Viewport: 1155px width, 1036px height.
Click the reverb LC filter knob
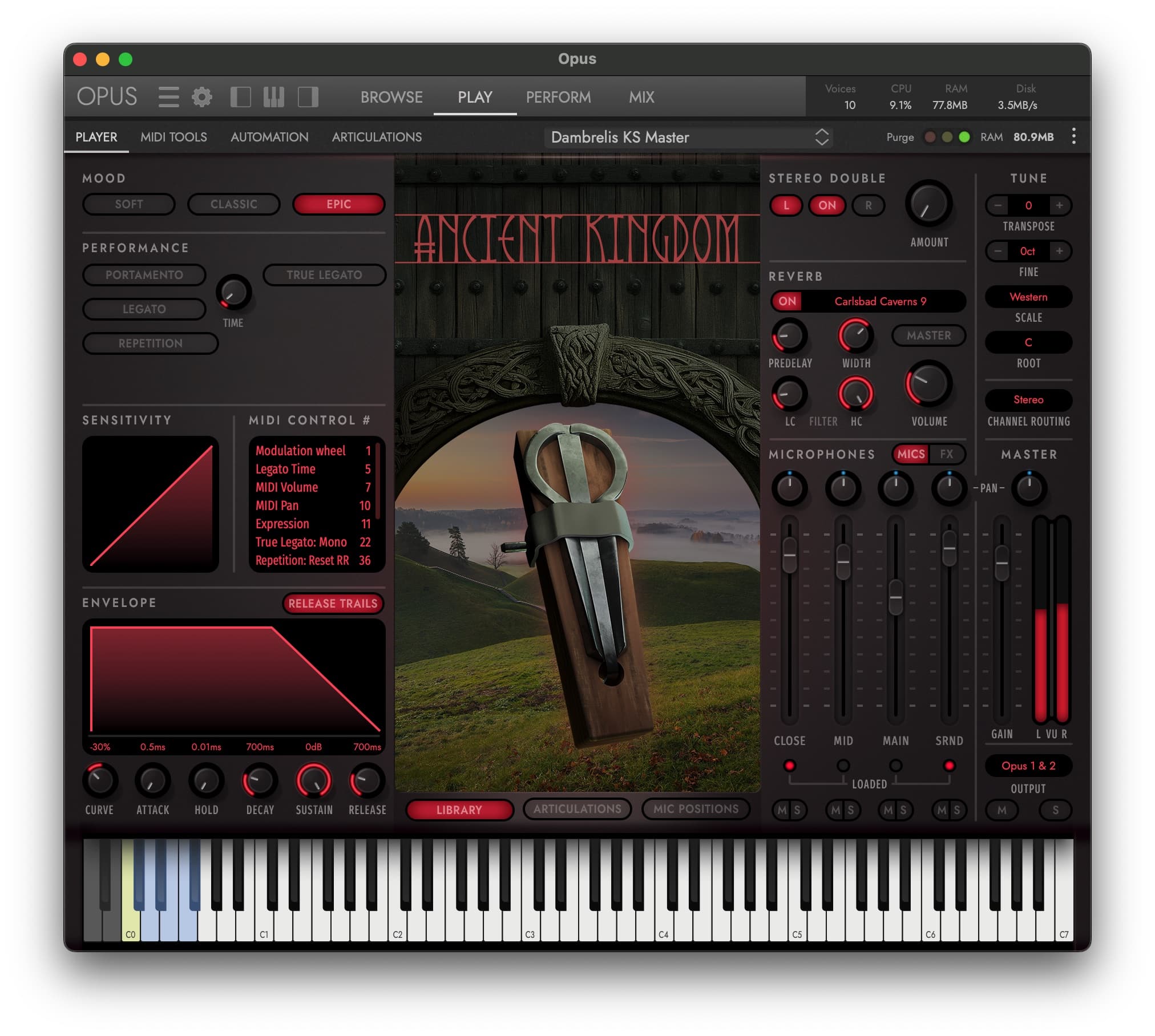[789, 394]
